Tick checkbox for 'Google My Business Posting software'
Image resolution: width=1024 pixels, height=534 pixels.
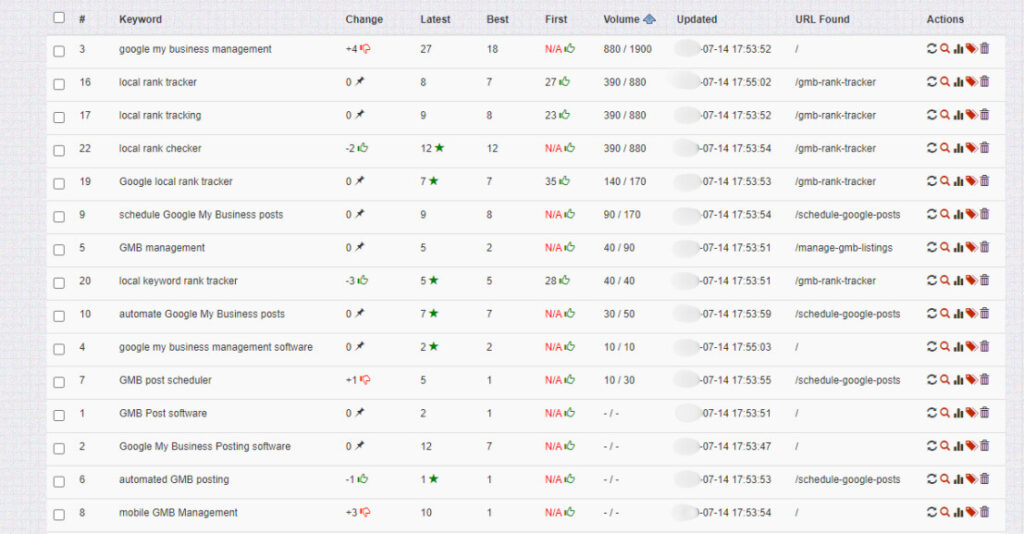[x=59, y=447]
